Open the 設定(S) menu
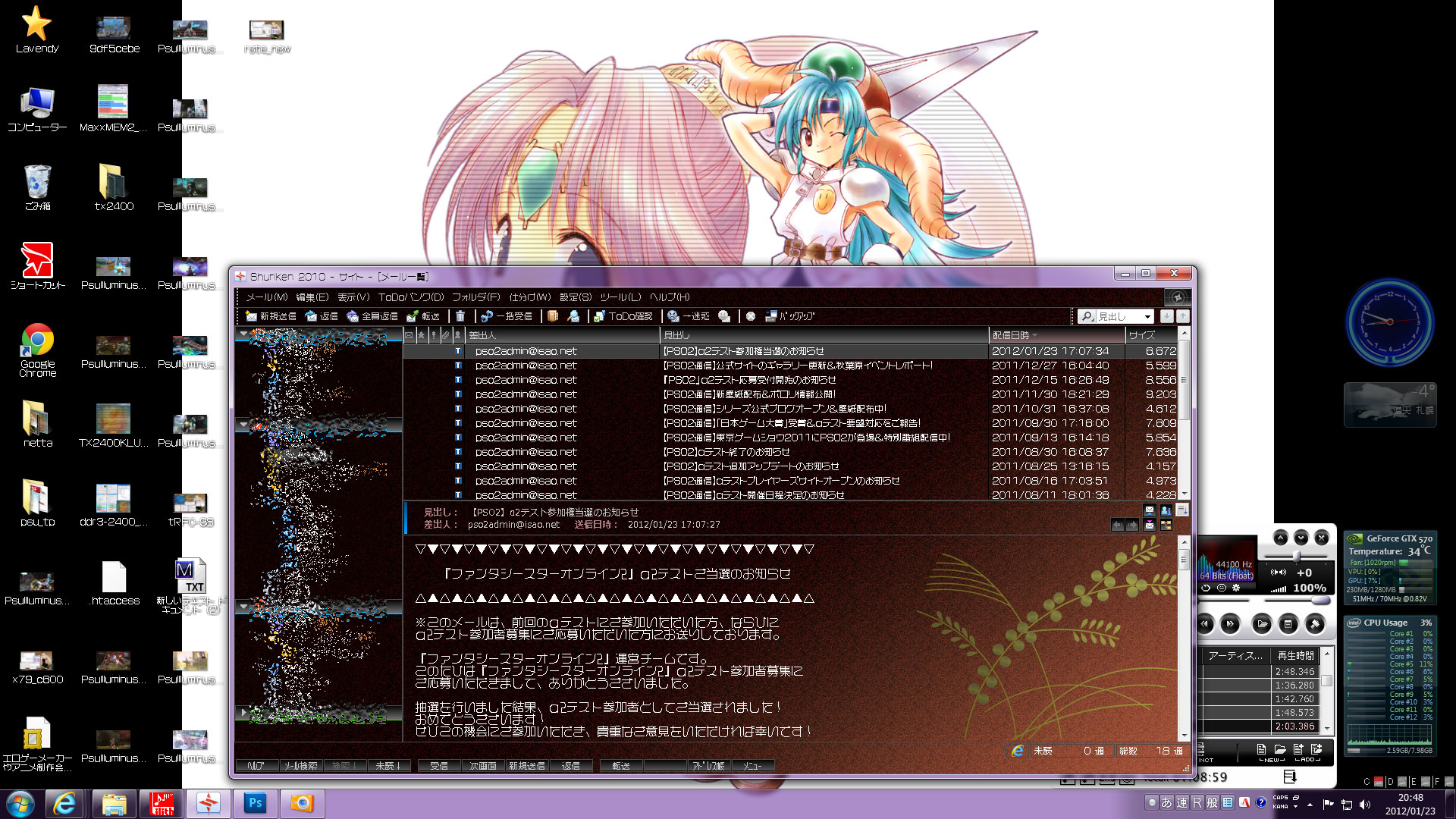This screenshot has height=819, width=1456. [575, 297]
